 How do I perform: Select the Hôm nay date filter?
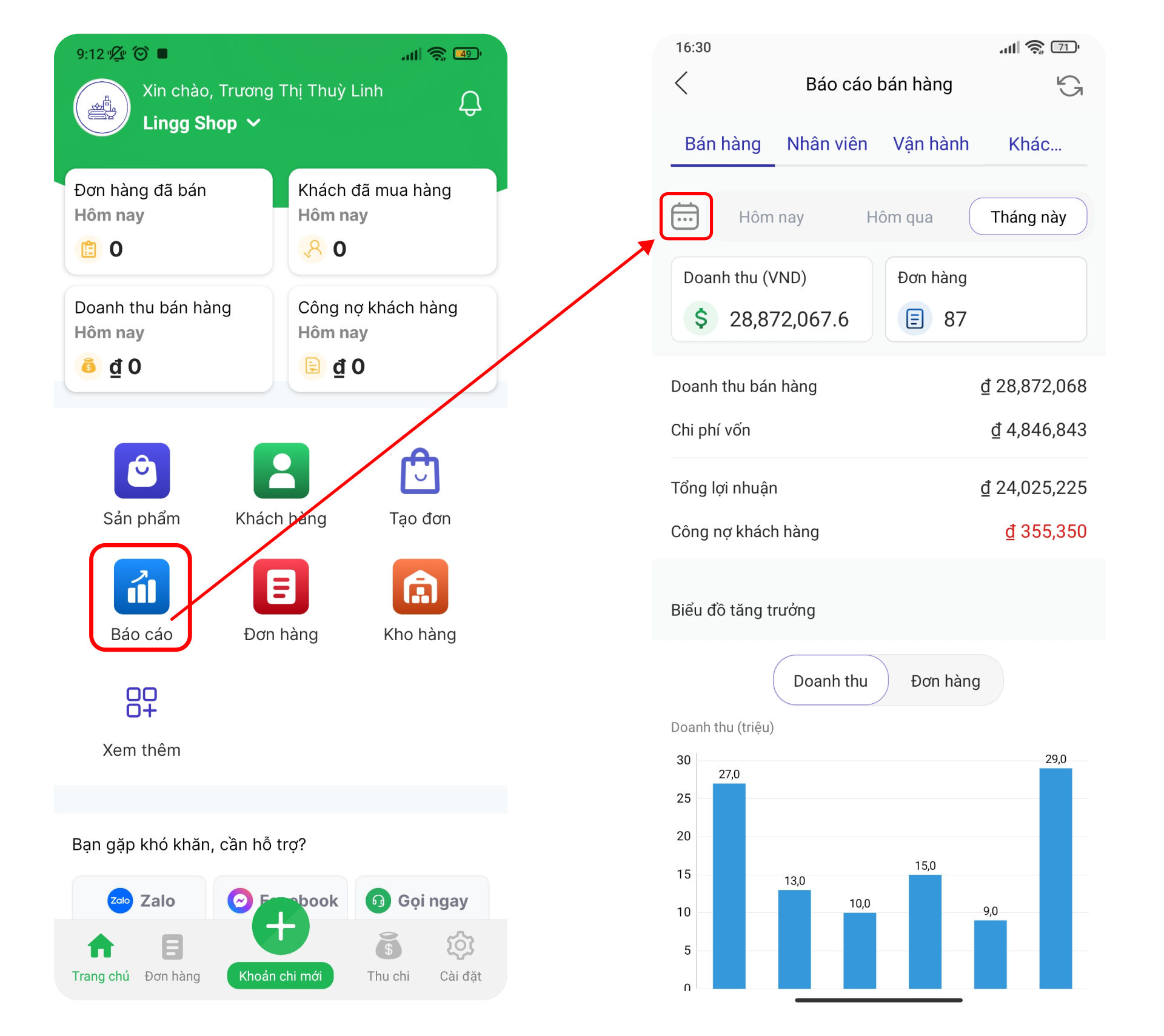coord(771,217)
